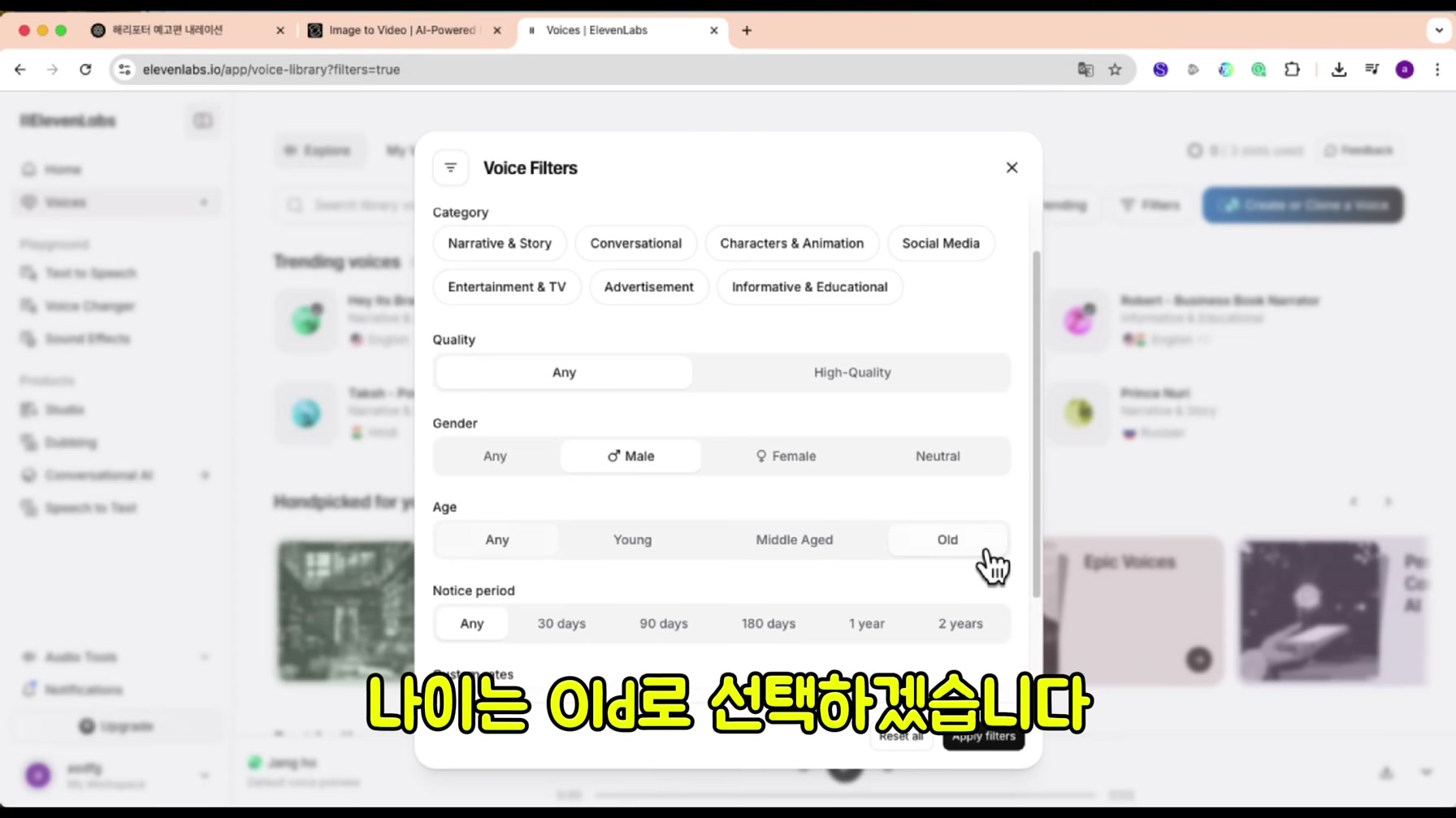Select the Informative & Educational category

coord(809,287)
